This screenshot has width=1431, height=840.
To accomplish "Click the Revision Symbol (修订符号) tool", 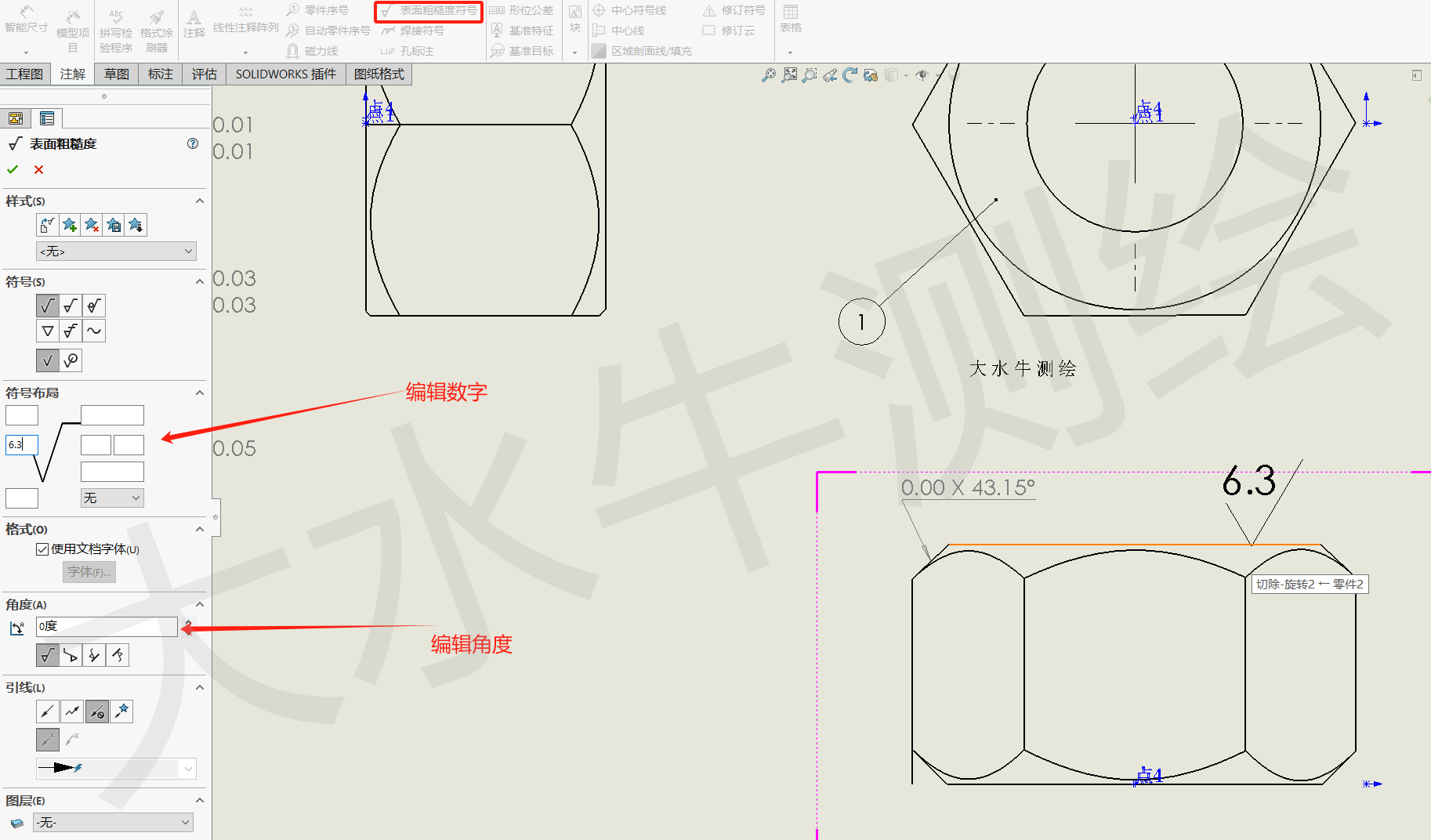I will click(734, 10).
